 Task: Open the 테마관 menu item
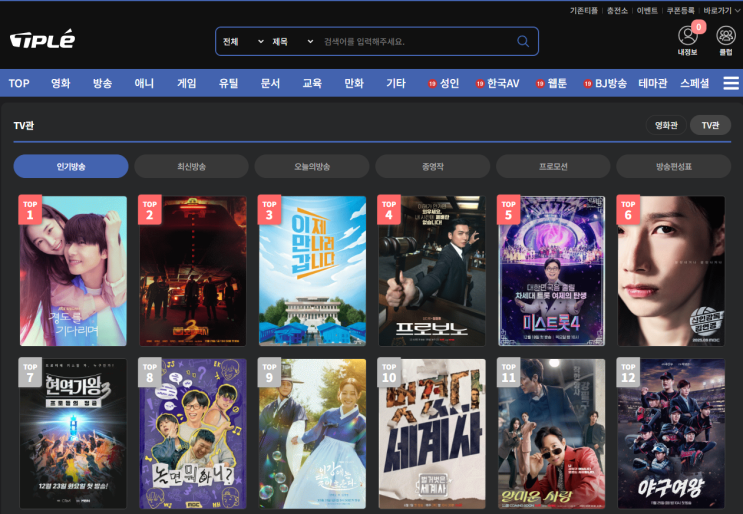pyautogui.click(x=653, y=83)
